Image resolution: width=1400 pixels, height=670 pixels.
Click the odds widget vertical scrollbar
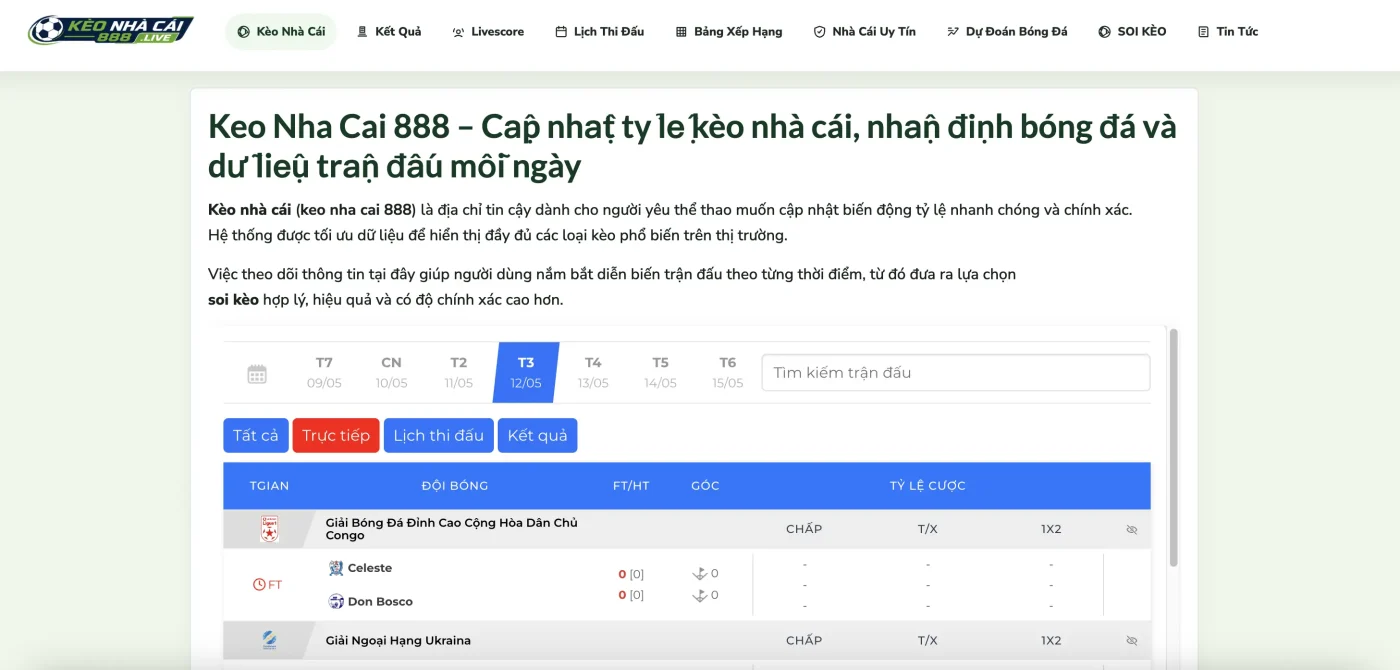point(1174,447)
